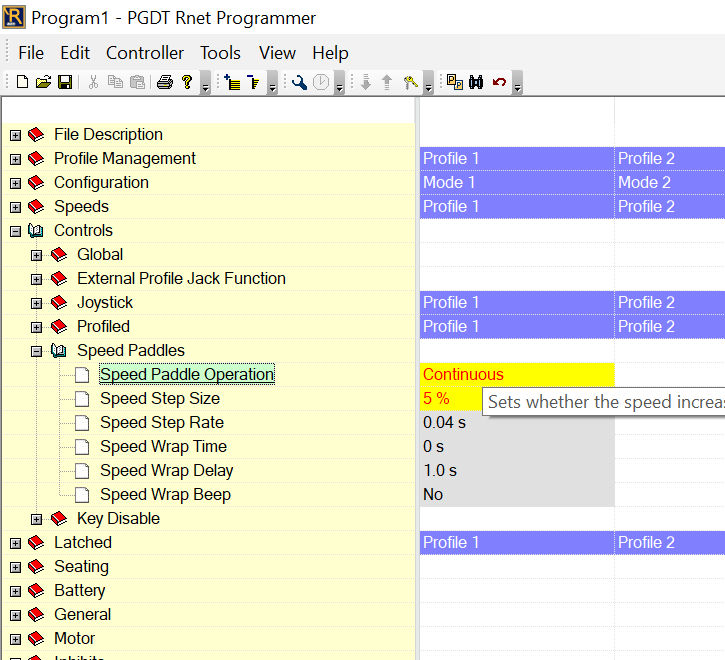Open the Controller menu

click(x=145, y=53)
